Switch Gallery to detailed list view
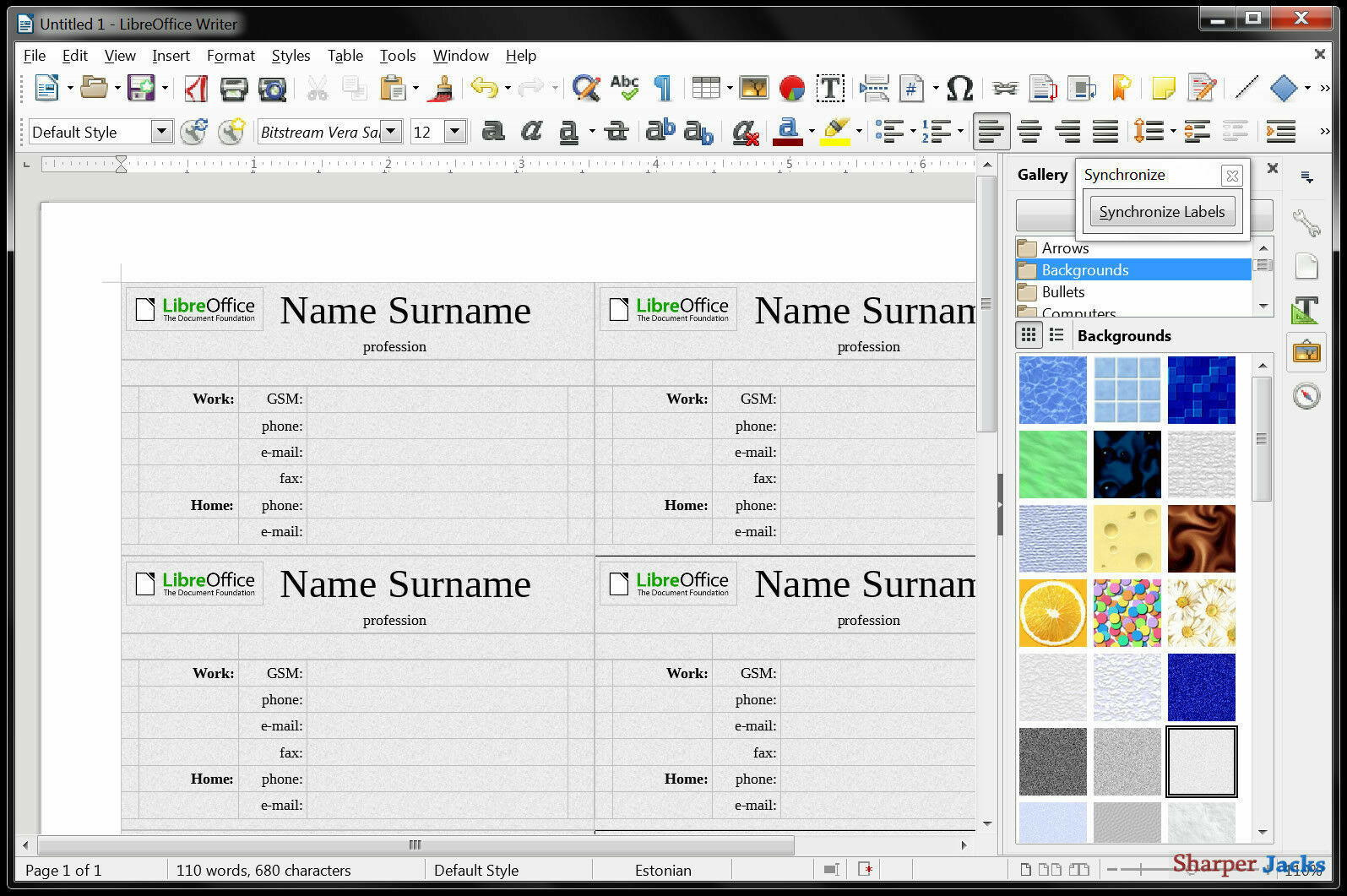 click(1056, 335)
